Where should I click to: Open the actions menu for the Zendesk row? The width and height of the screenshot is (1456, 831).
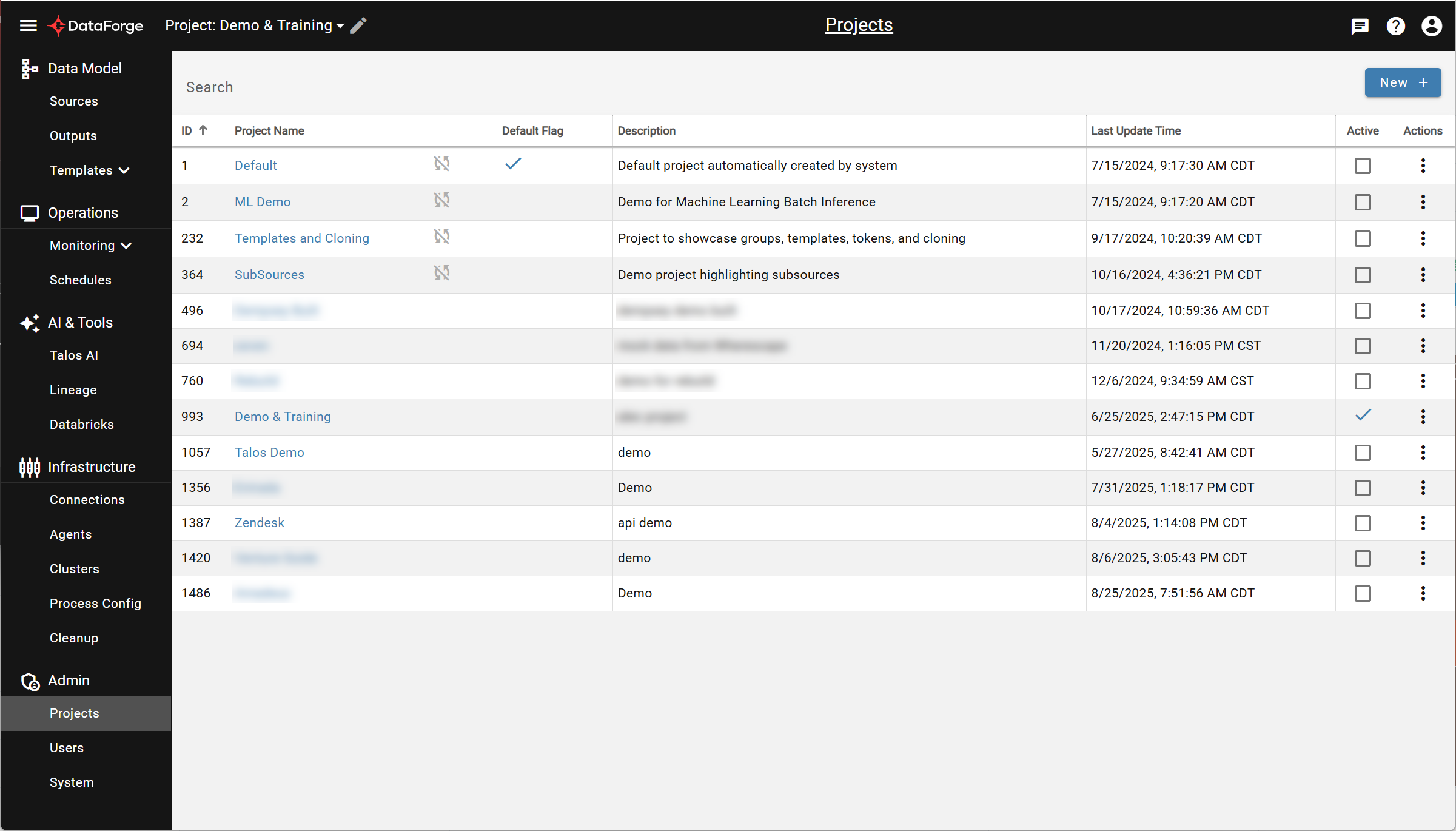point(1422,523)
